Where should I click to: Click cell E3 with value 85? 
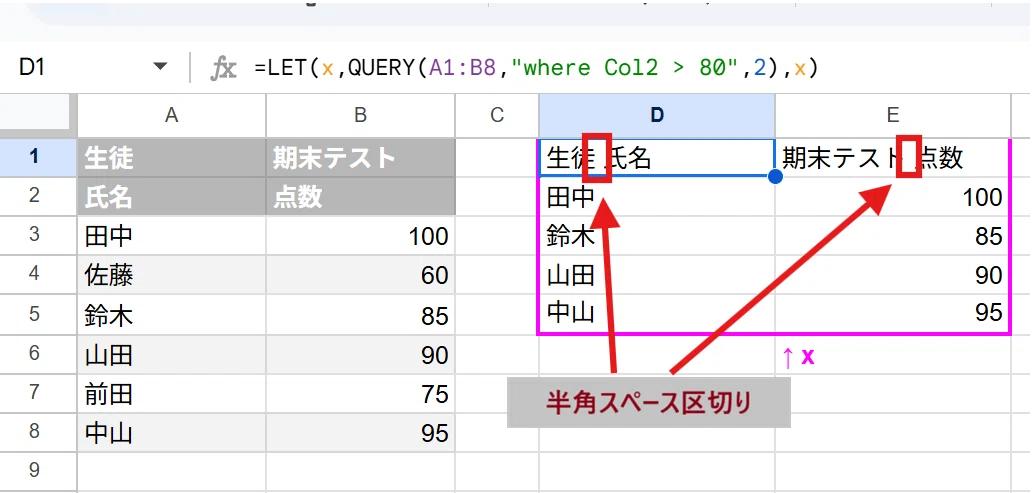point(892,235)
